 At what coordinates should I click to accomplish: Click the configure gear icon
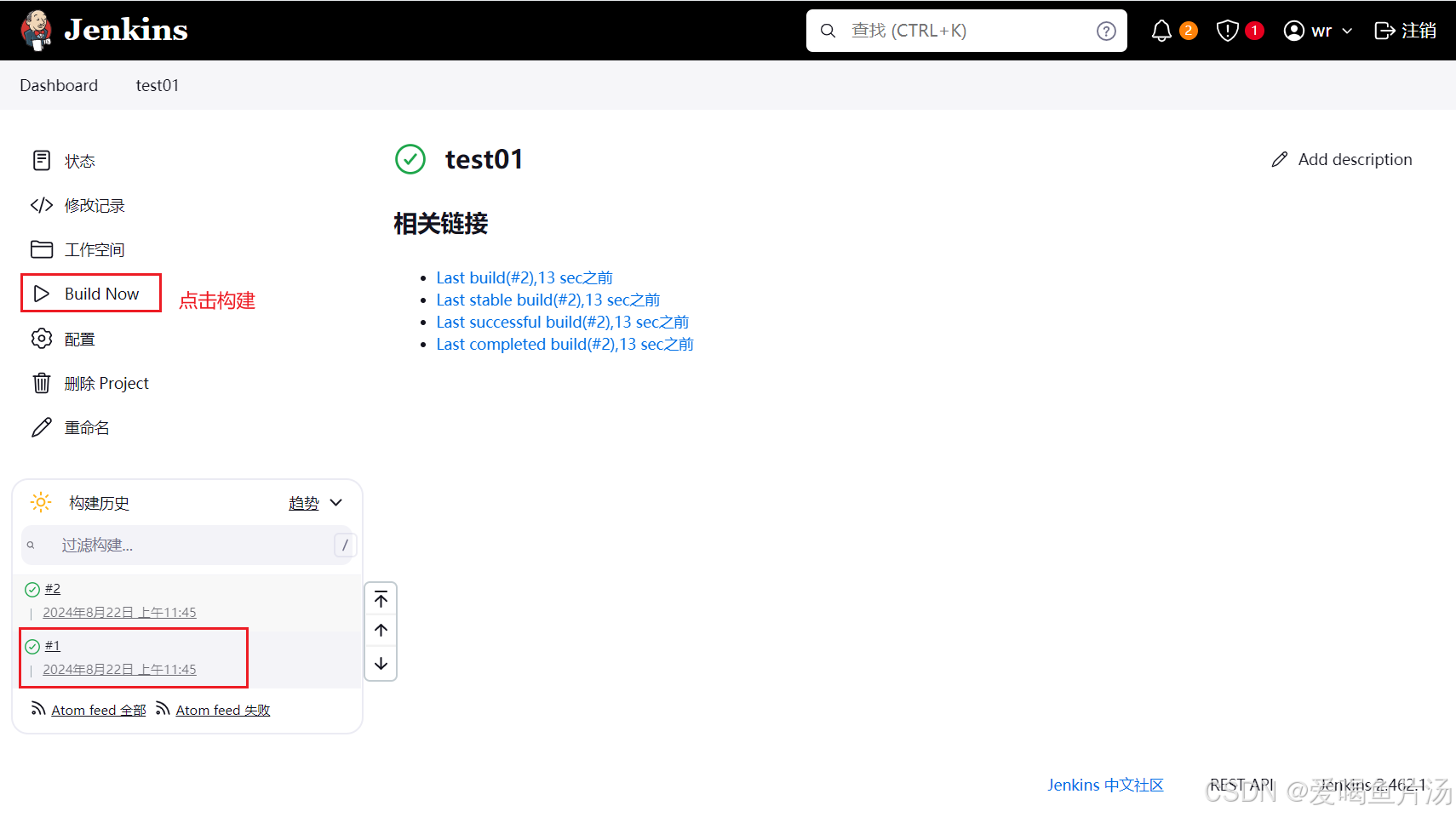pos(42,339)
